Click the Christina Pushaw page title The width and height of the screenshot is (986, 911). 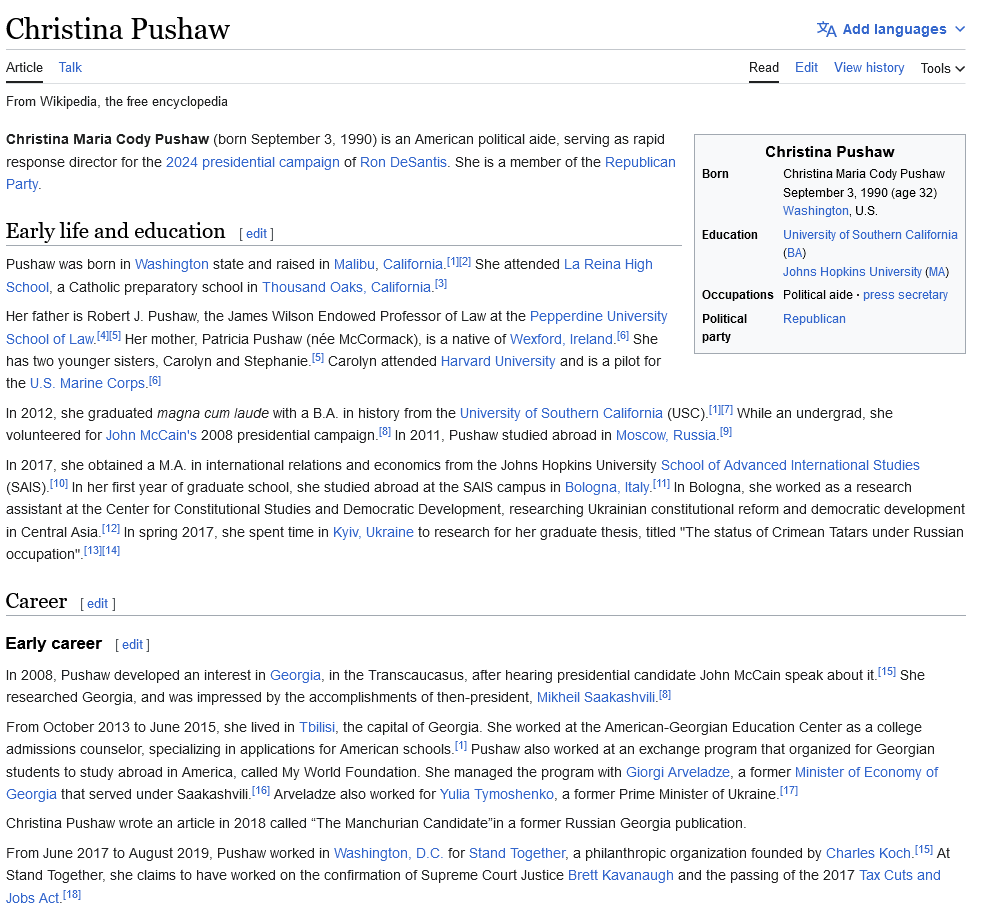coord(118,29)
